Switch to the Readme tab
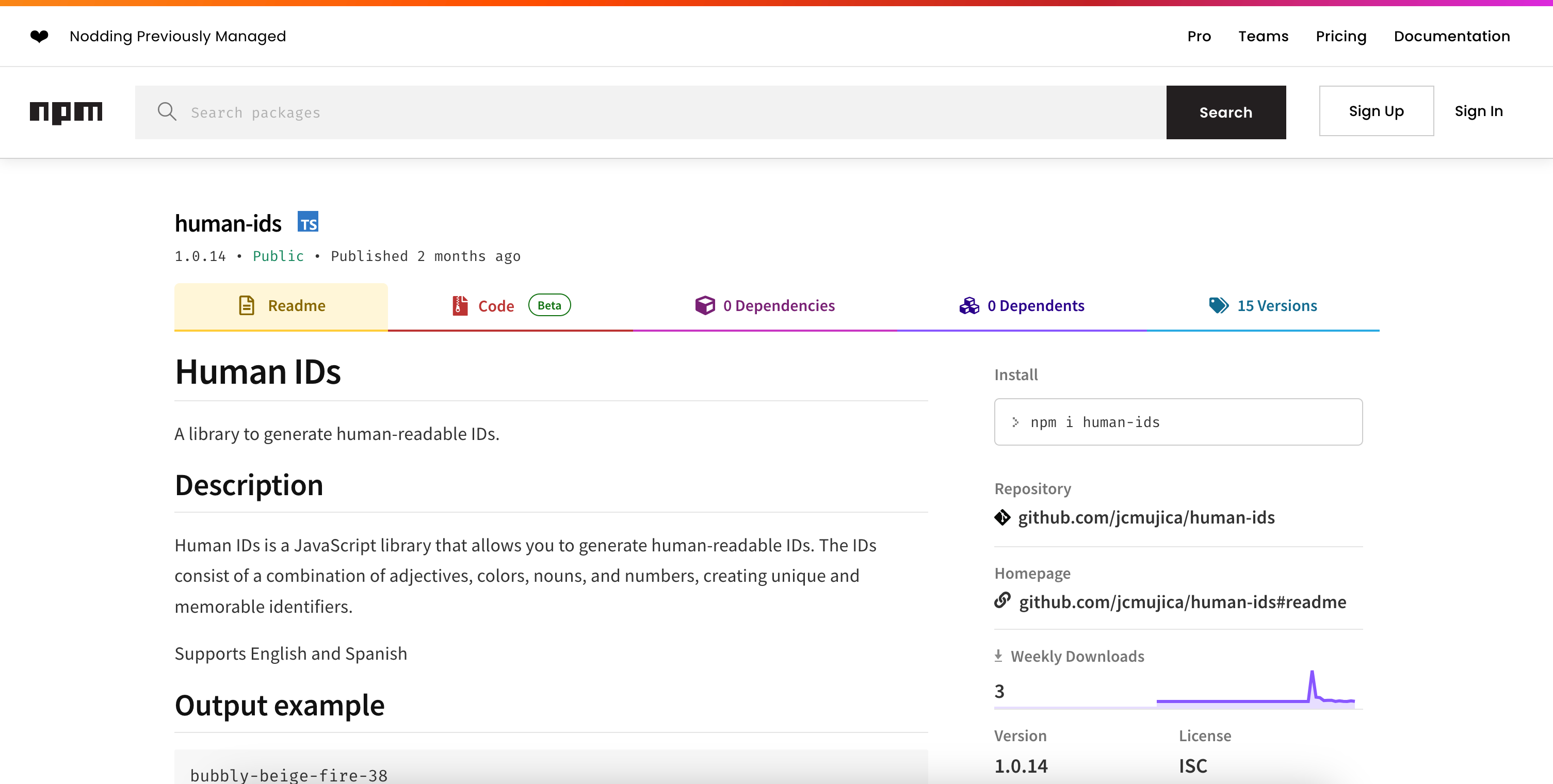 coord(281,306)
